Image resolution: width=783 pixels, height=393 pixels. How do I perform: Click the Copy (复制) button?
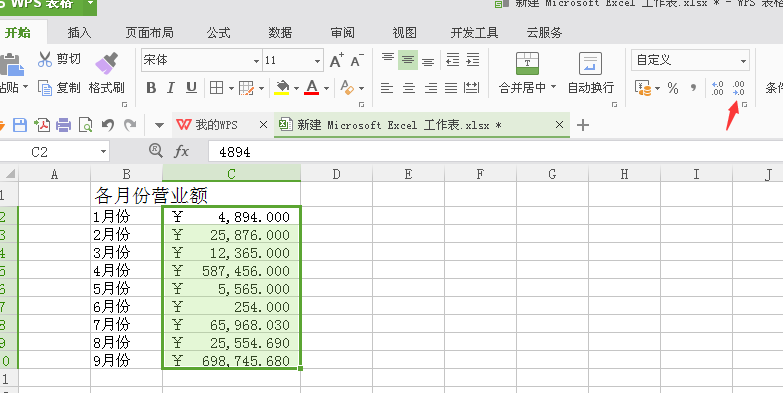pos(58,88)
